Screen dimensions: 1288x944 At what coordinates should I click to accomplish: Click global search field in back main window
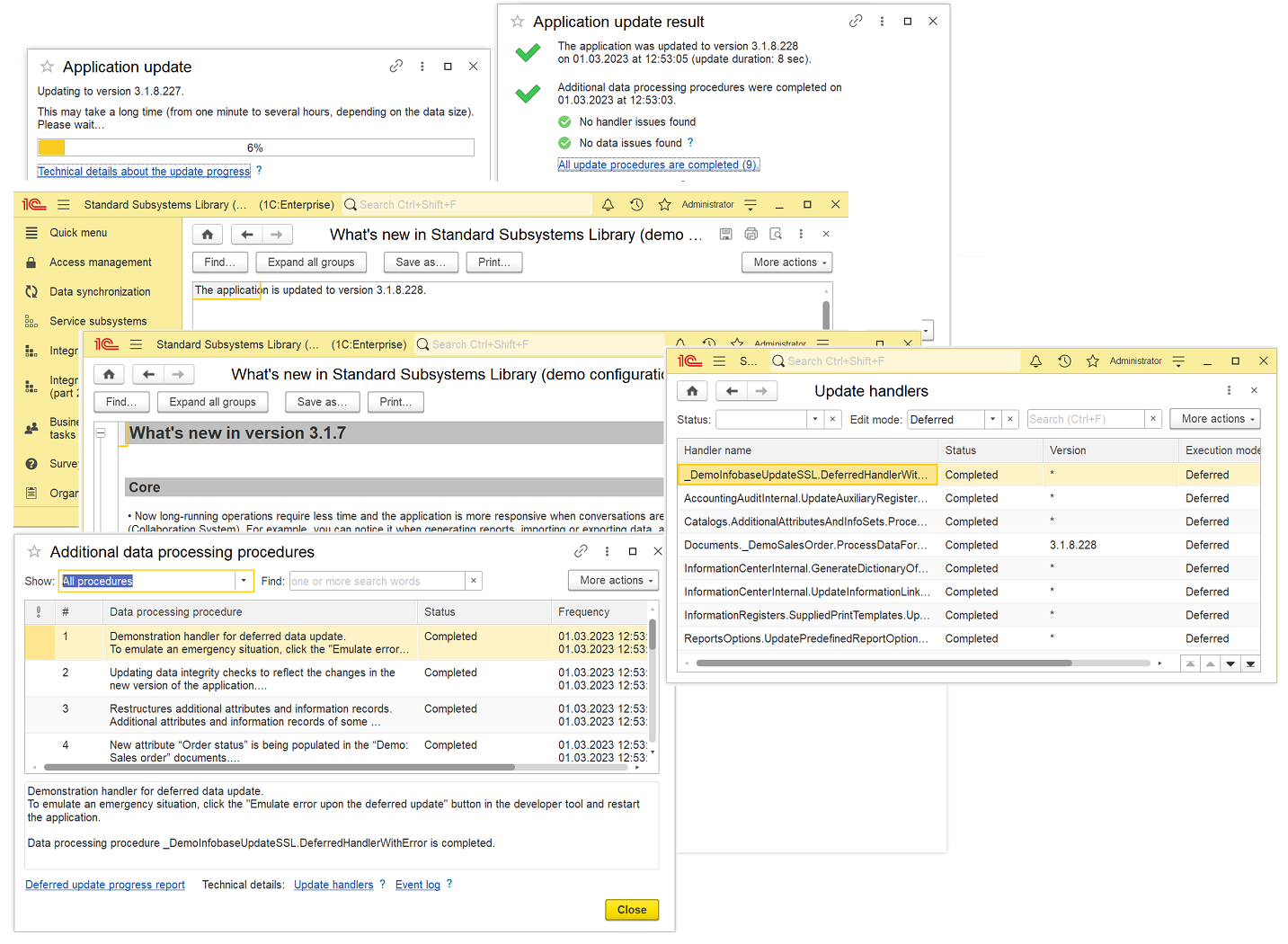467,205
